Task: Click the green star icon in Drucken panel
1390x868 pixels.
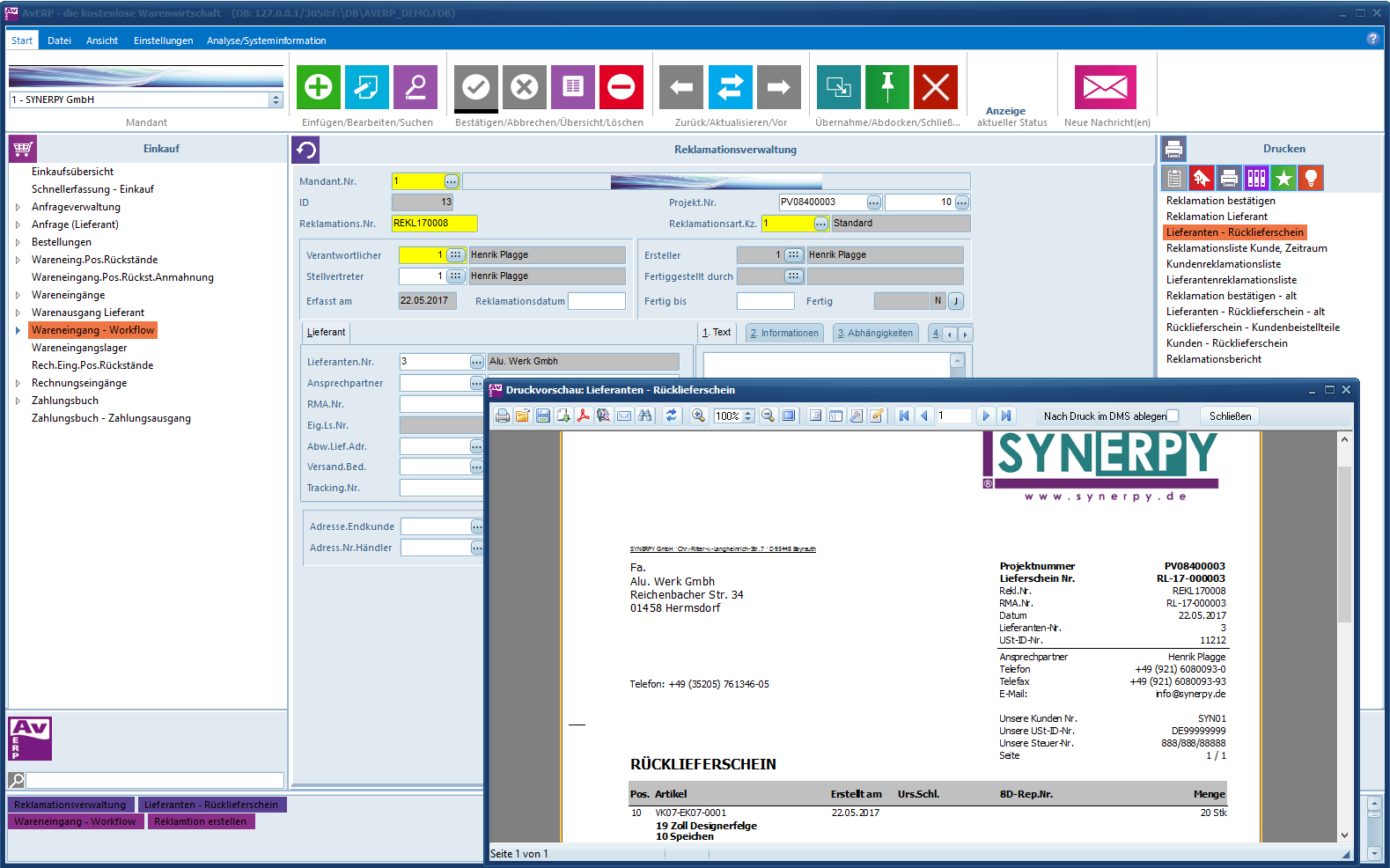Action: tap(1283, 179)
